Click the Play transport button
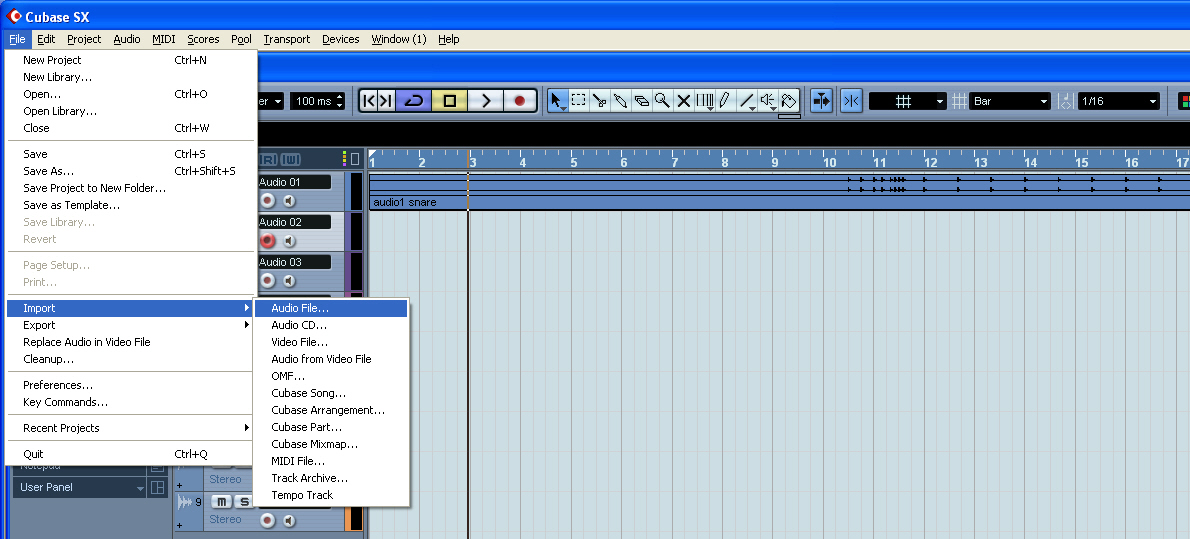Image resolution: width=1190 pixels, height=539 pixels. pos(485,101)
